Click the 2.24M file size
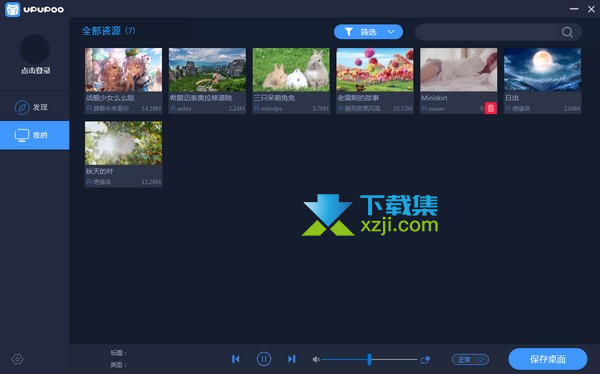Image resolution: width=600 pixels, height=374 pixels. tap(236, 109)
